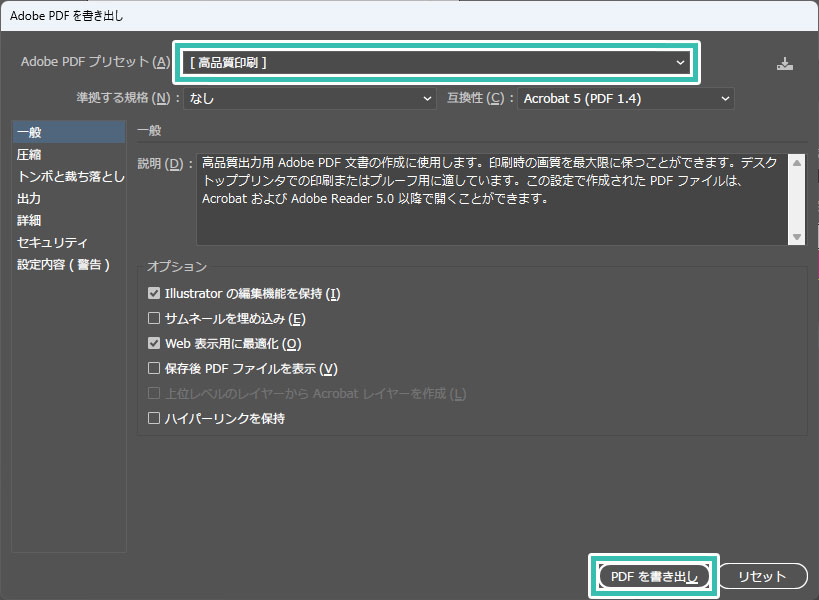Check the ハイパーリンクを保持 option
The image size is (819, 600).
click(154, 419)
